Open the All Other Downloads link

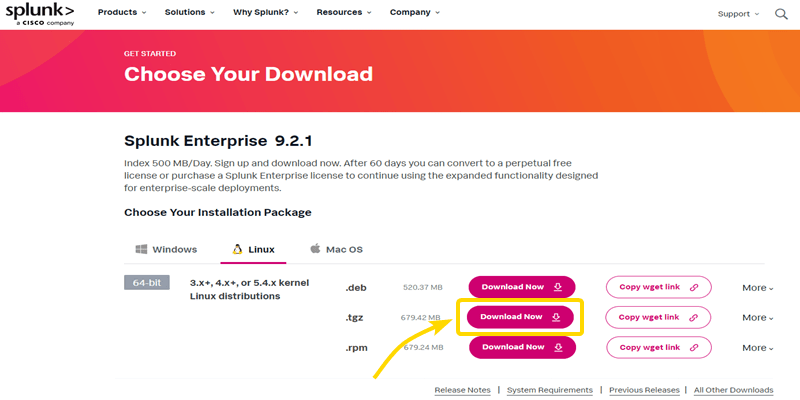[x=733, y=390]
